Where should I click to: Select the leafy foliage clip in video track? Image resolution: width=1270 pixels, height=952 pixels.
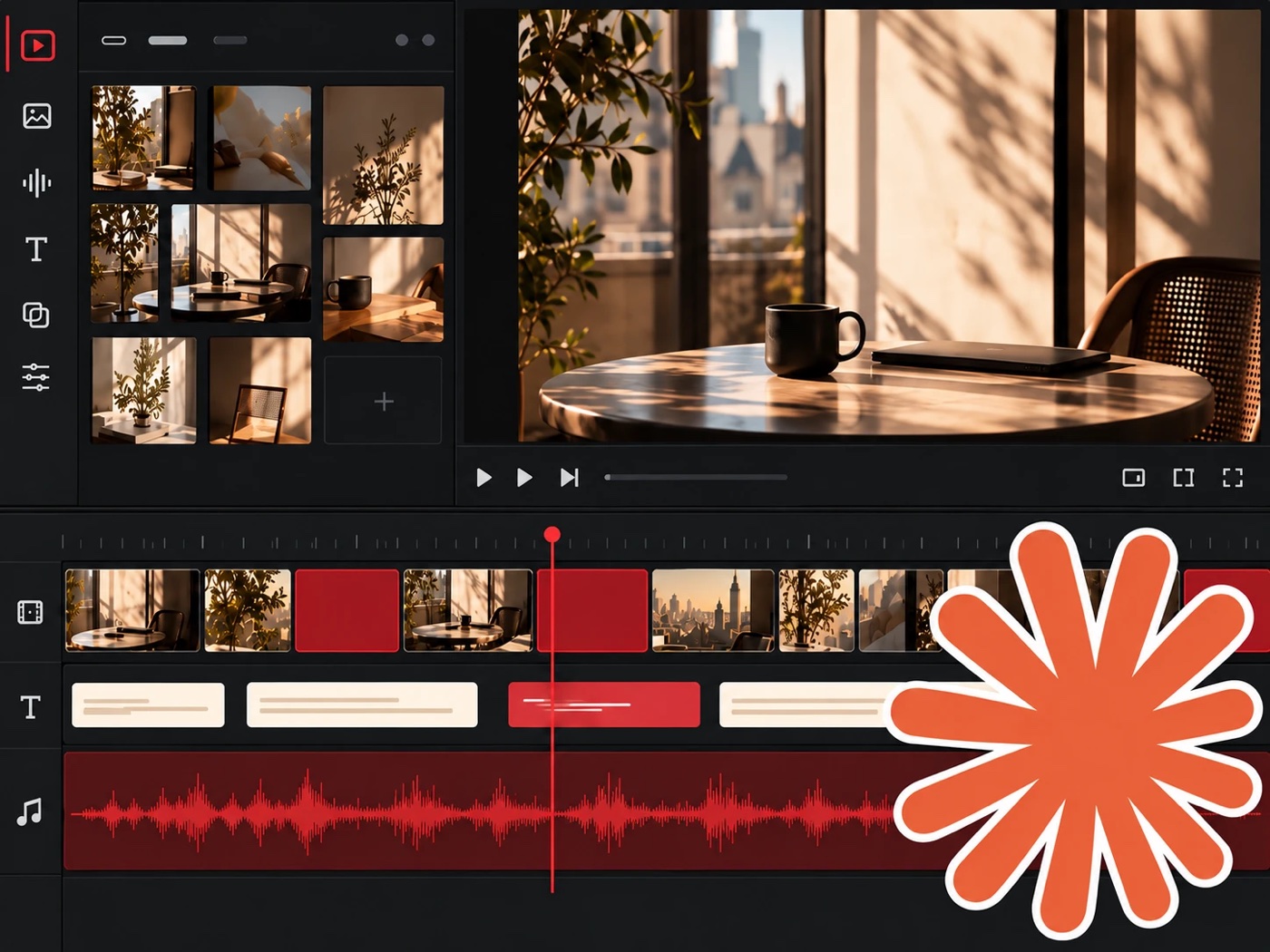[248, 610]
